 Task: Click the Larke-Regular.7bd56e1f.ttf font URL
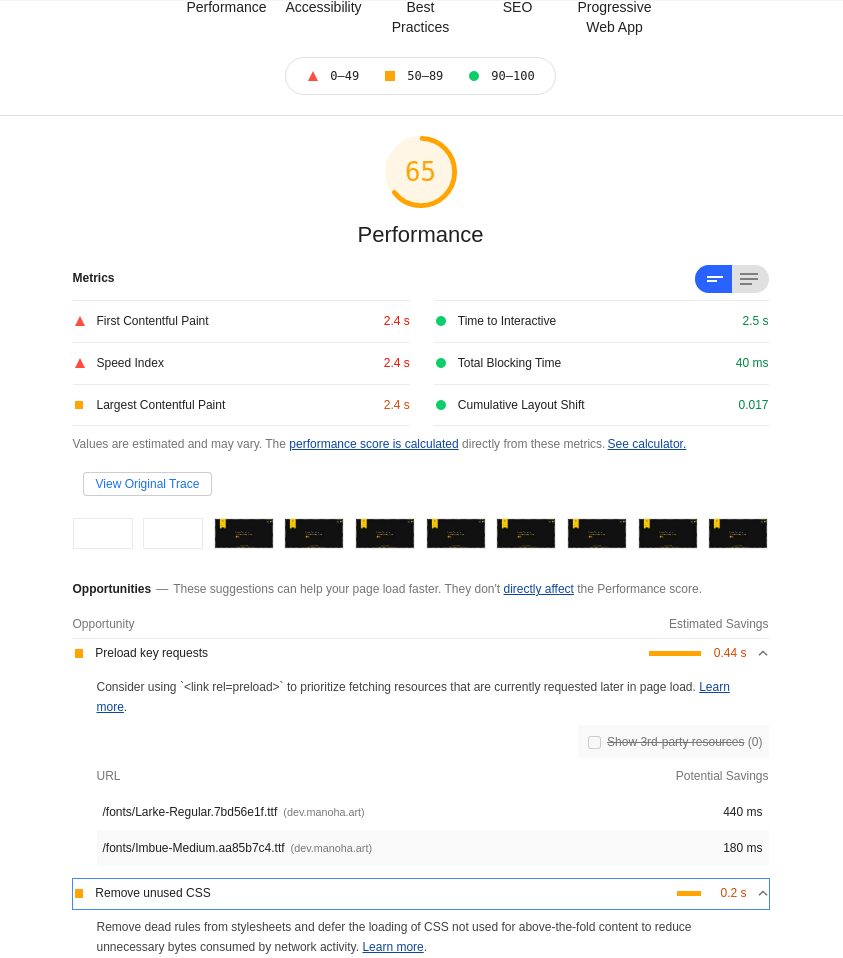[190, 812]
